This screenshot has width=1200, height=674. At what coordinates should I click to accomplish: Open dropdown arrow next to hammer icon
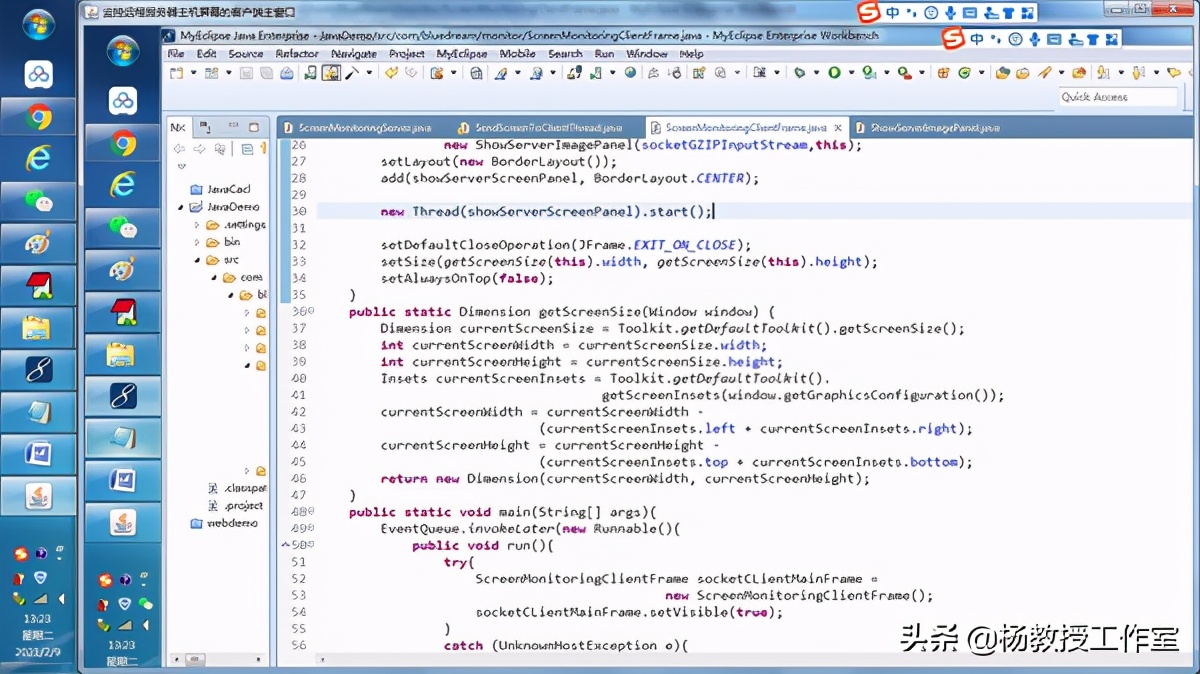369,73
